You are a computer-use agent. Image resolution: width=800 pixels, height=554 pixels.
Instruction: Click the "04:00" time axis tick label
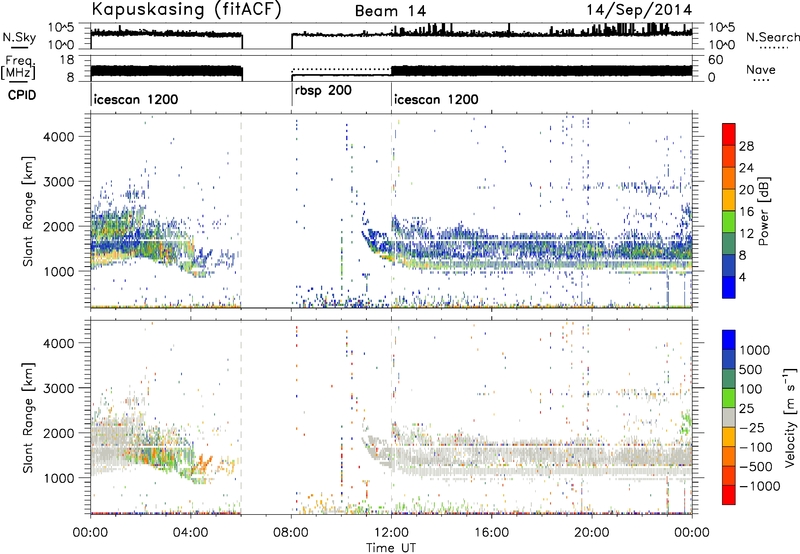point(190,533)
